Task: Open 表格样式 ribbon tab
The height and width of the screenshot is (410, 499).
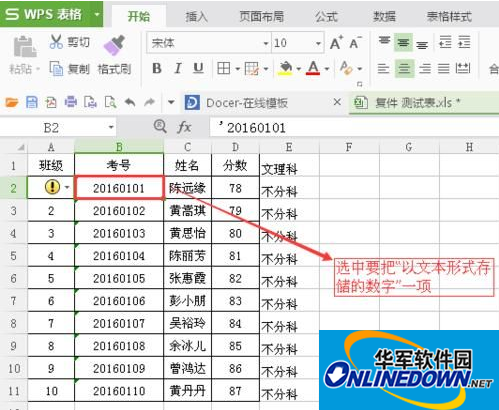Action: point(449,16)
